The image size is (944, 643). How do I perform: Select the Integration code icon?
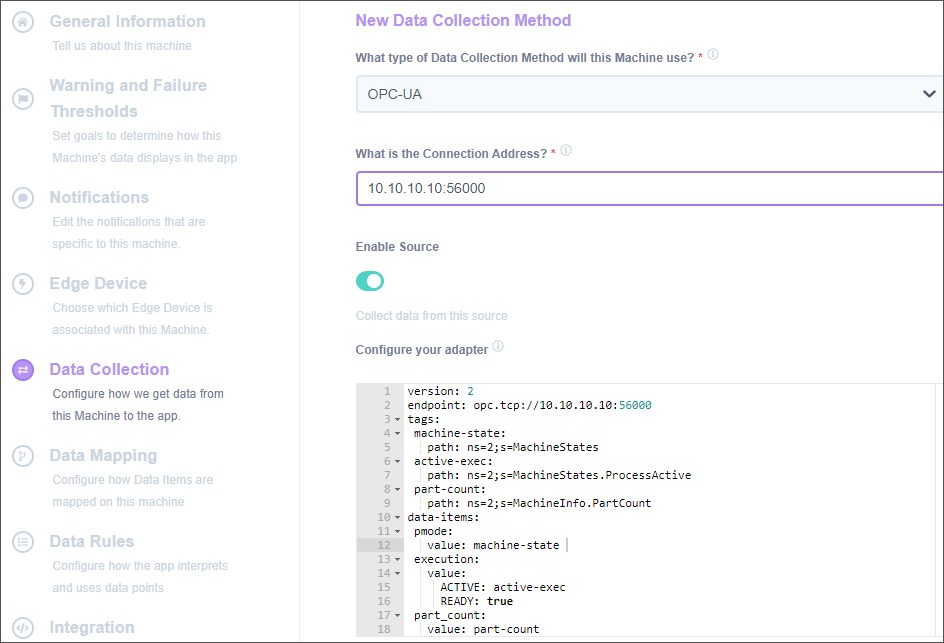pos(22,627)
